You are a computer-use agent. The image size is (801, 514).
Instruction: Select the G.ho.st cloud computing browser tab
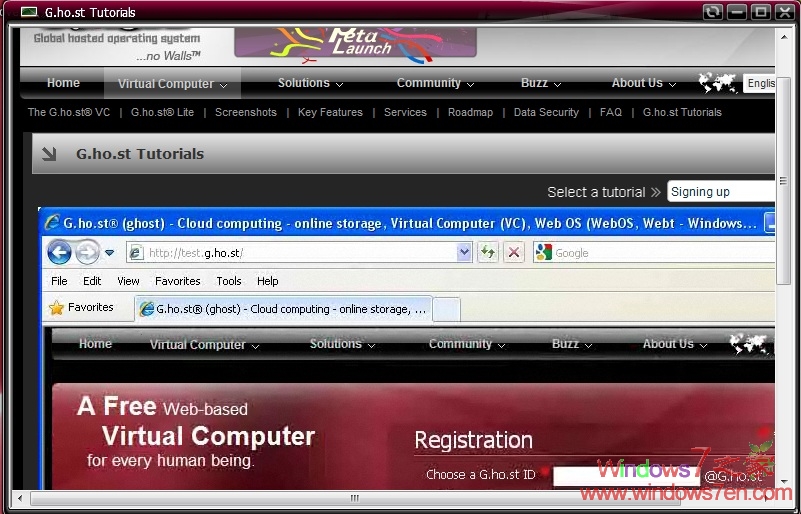[284, 309]
